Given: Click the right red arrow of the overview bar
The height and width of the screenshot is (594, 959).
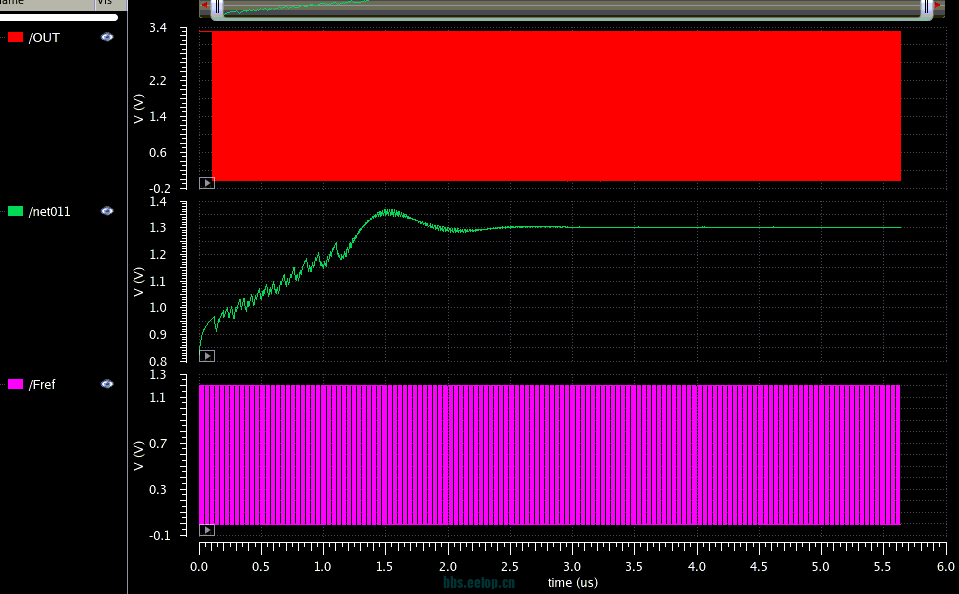Looking at the screenshot, I should (x=938, y=5).
